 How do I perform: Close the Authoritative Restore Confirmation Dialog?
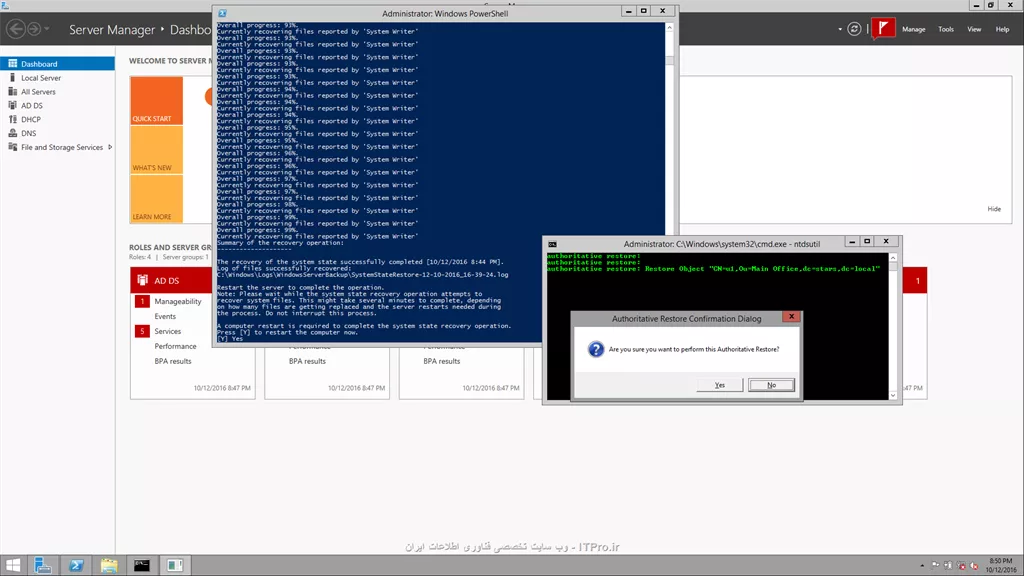coord(792,317)
